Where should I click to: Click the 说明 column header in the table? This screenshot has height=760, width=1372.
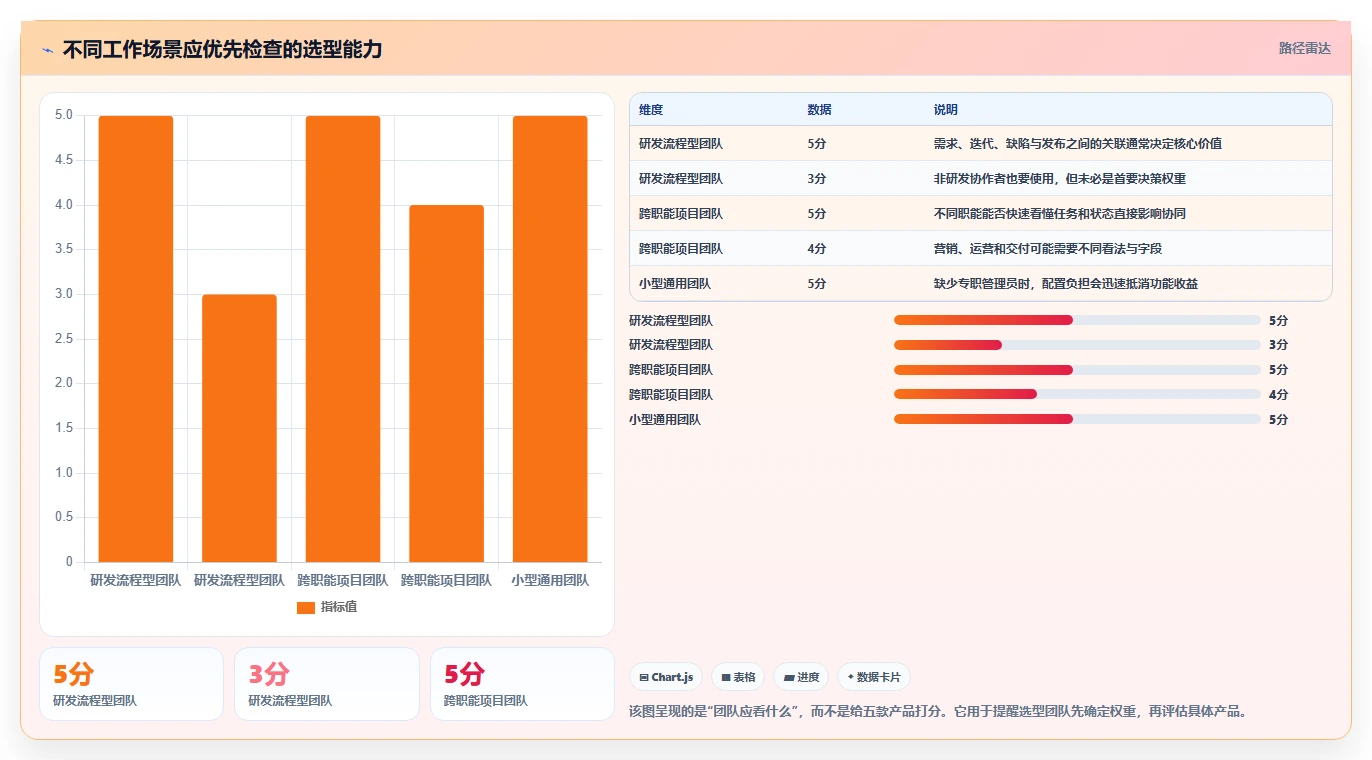(x=946, y=110)
